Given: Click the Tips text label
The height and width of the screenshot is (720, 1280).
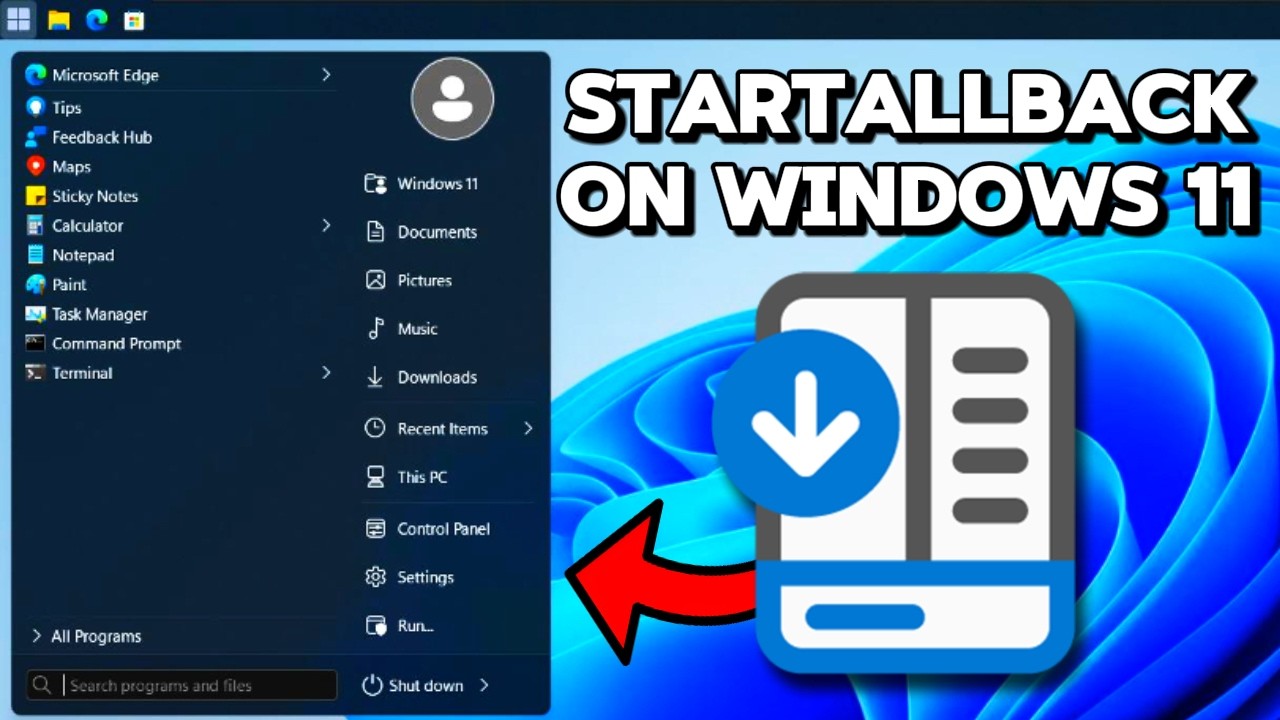Looking at the screenshot, I should pos(67,108).
